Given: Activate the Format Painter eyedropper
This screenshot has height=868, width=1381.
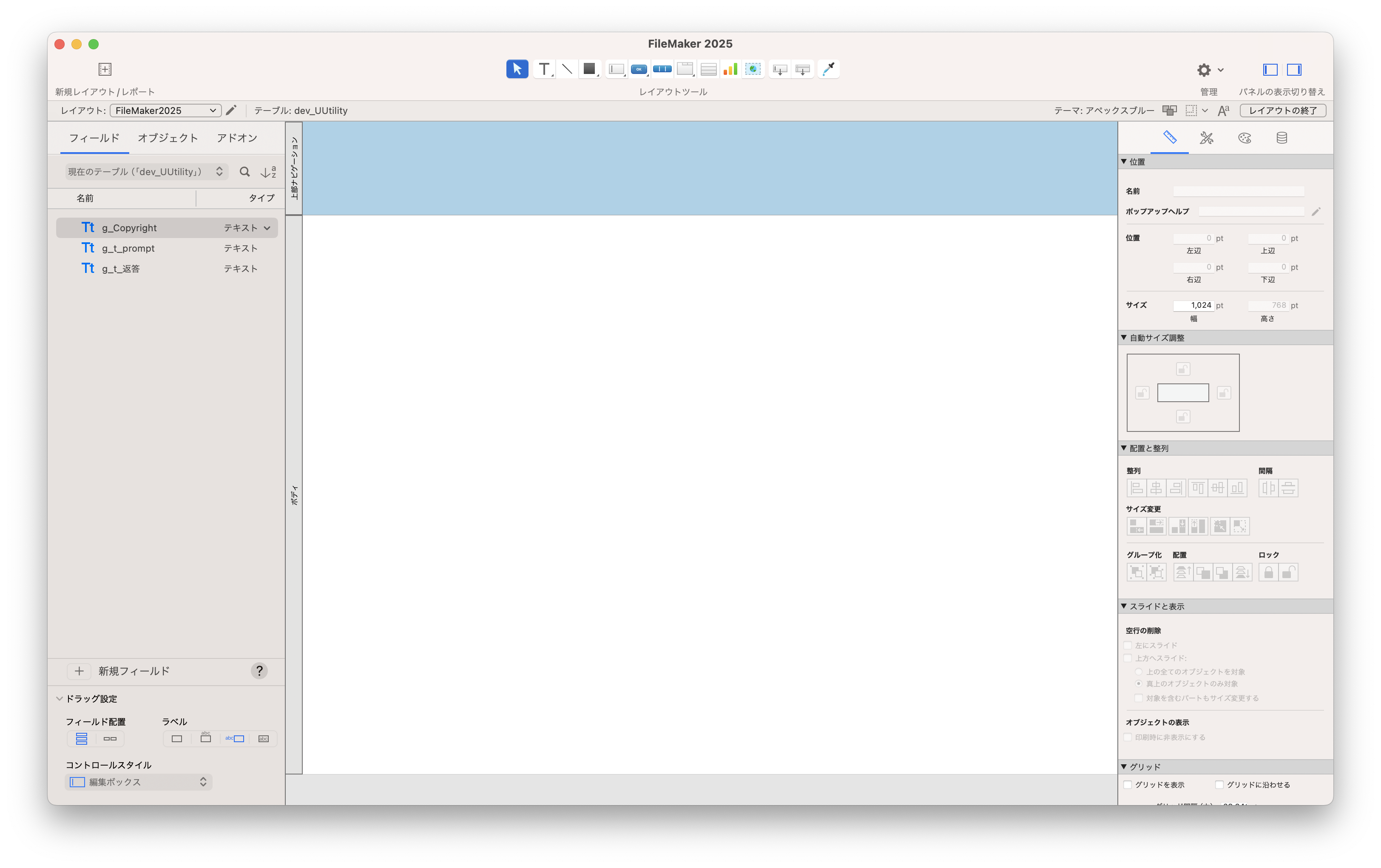Looking at the screenshot, I should [x=828, y=69].
